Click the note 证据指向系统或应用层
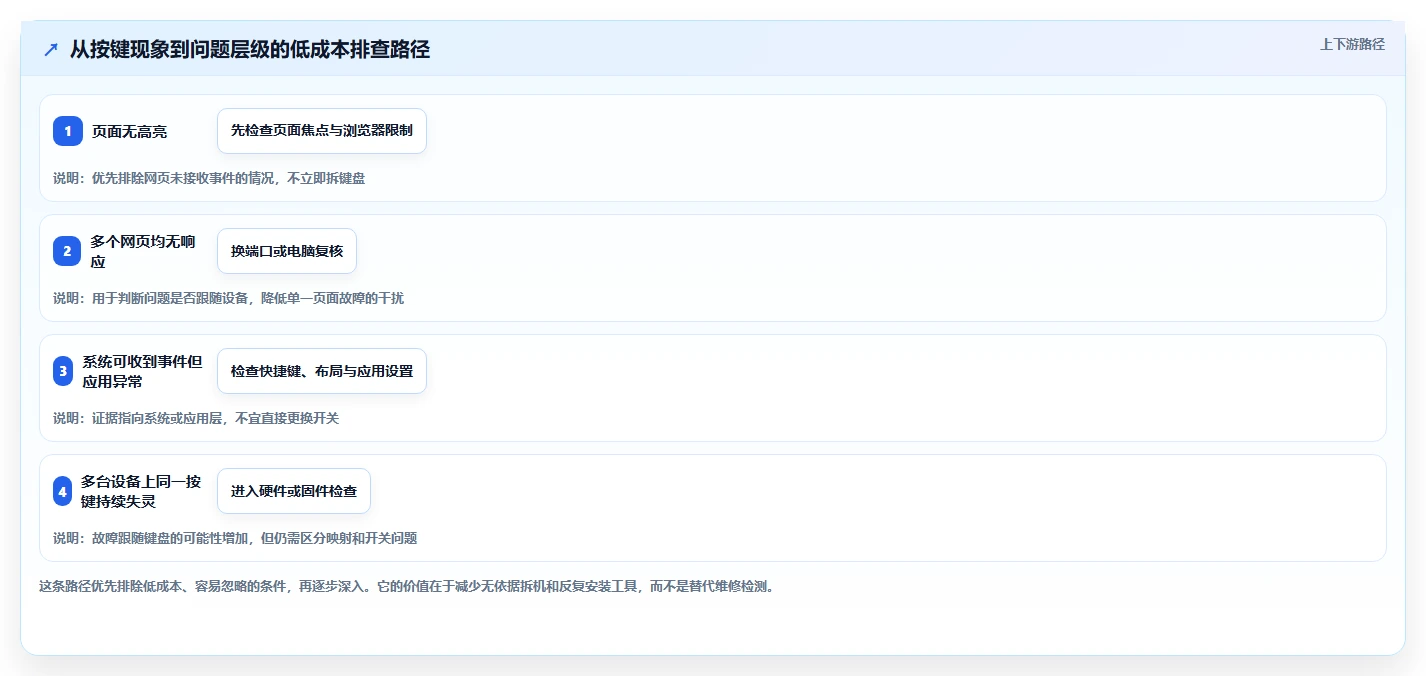The image size is (1426, 676). coord(196,418)
